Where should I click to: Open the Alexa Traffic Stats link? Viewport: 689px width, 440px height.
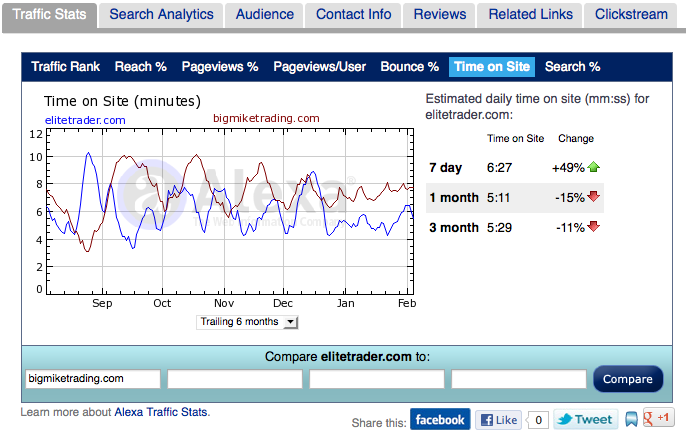click(x=161, y=412)
